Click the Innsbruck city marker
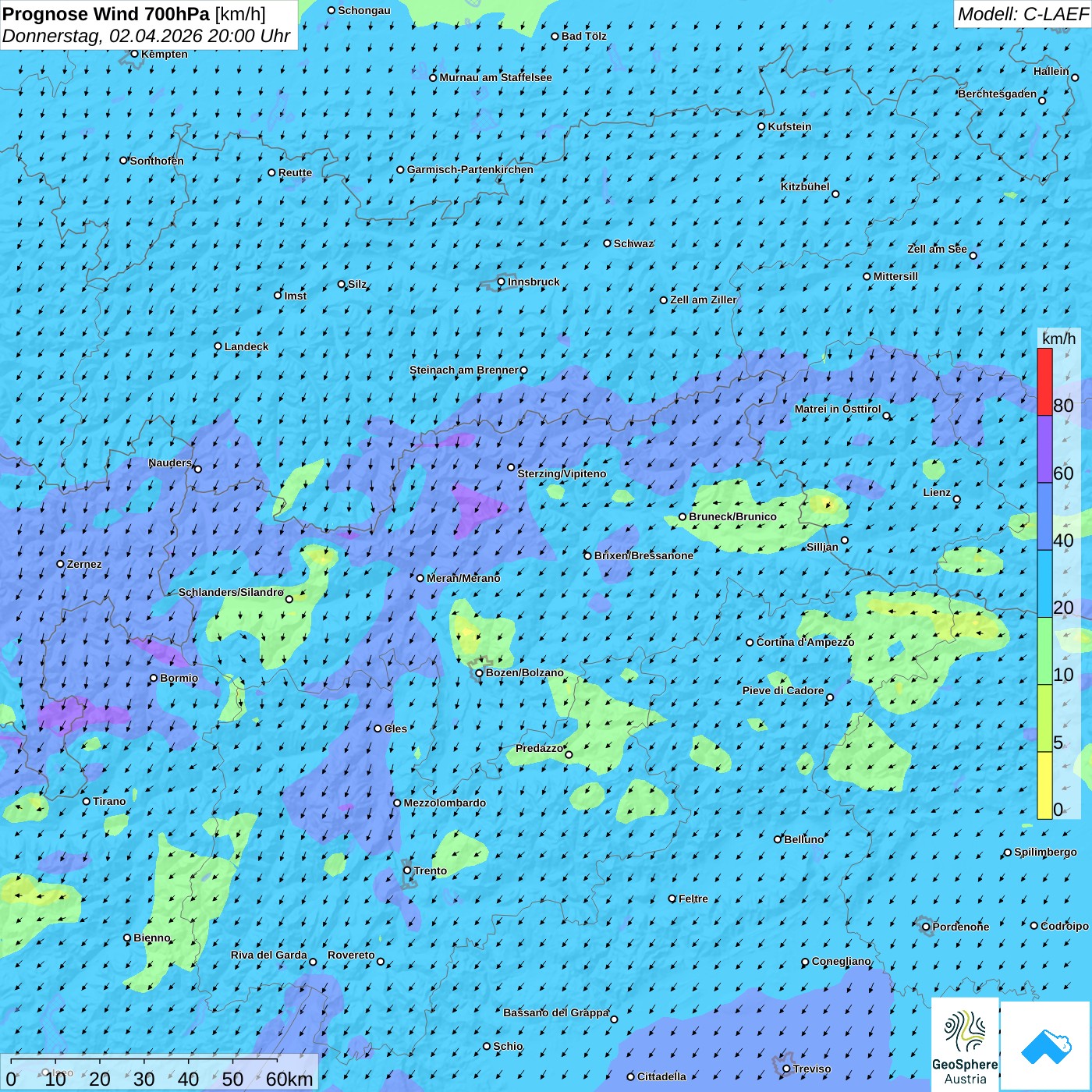Screen dimensions: 1092x1092 (x=501, y=282)
